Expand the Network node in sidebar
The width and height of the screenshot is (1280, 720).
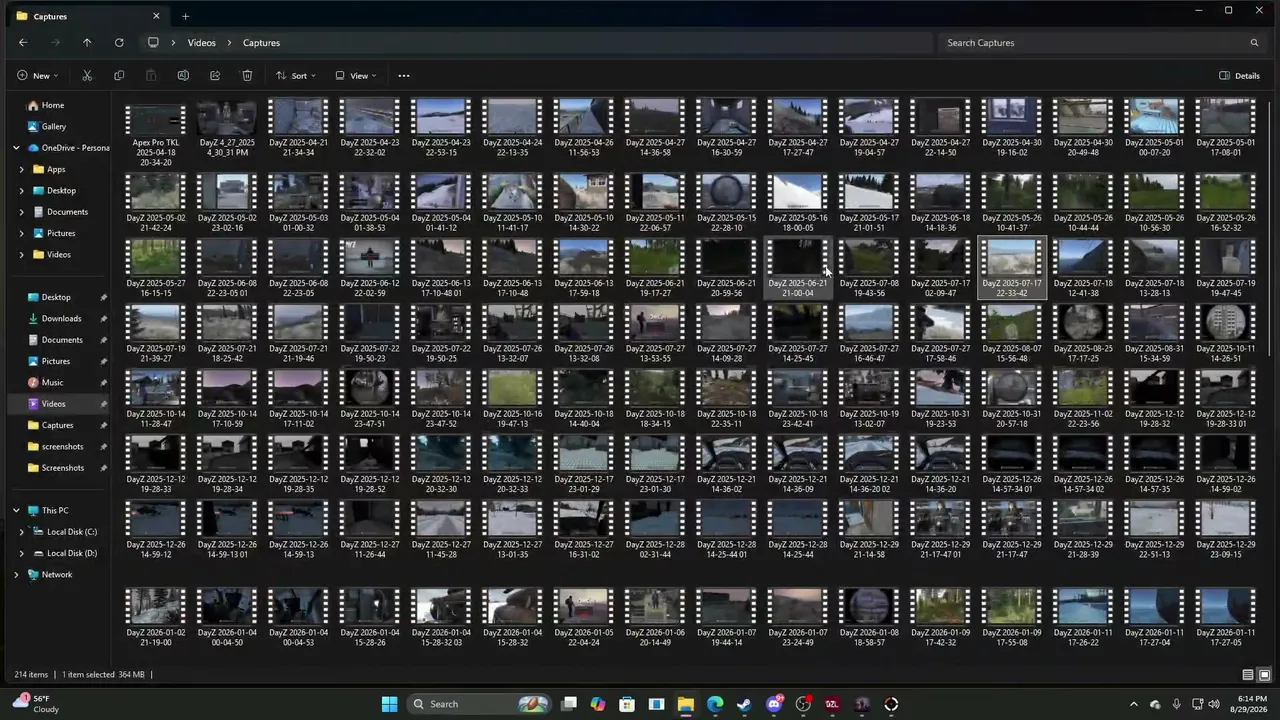[x=16, y=575]
